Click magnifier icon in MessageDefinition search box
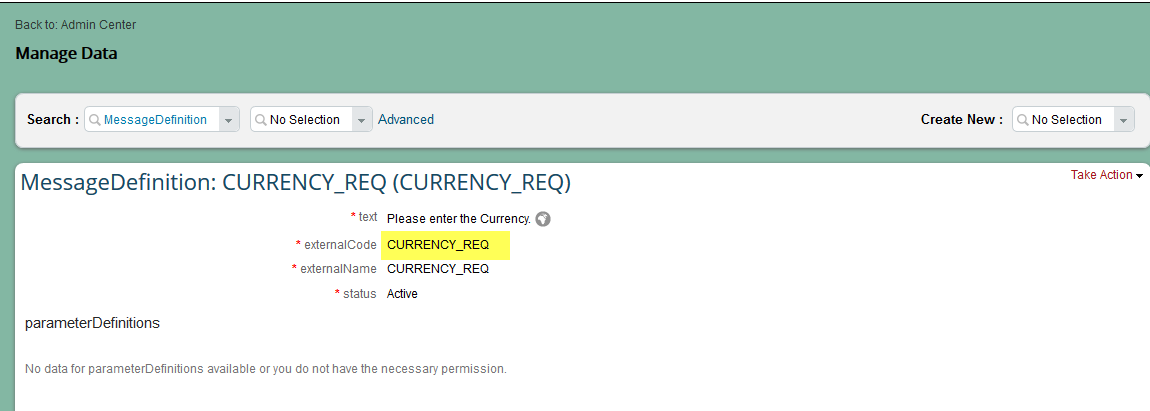The height and width of the screenshot is (411, 1150). click(x=95, y=120)
